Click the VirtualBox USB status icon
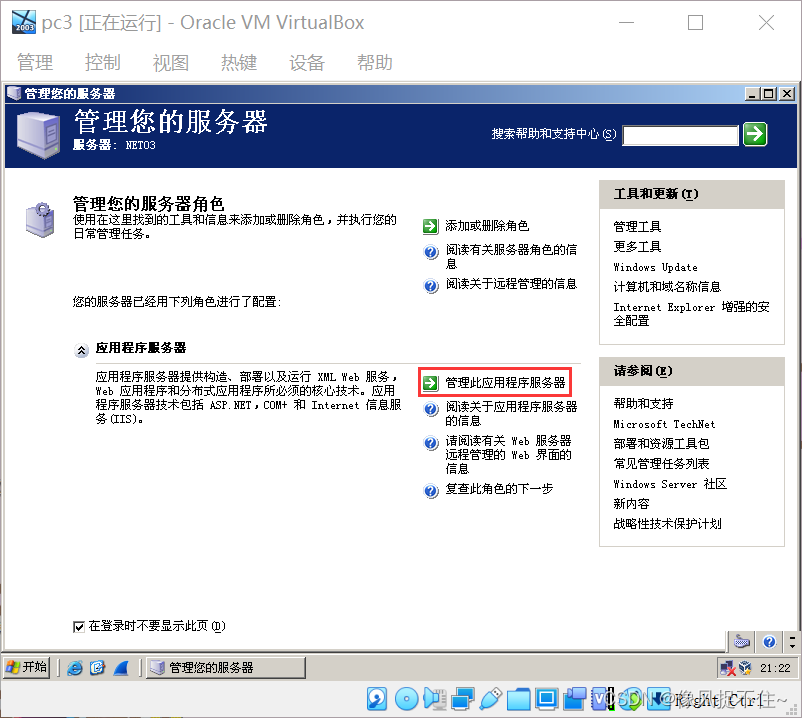The height and width of the screenshot is (718, 802). click(491, 699)
